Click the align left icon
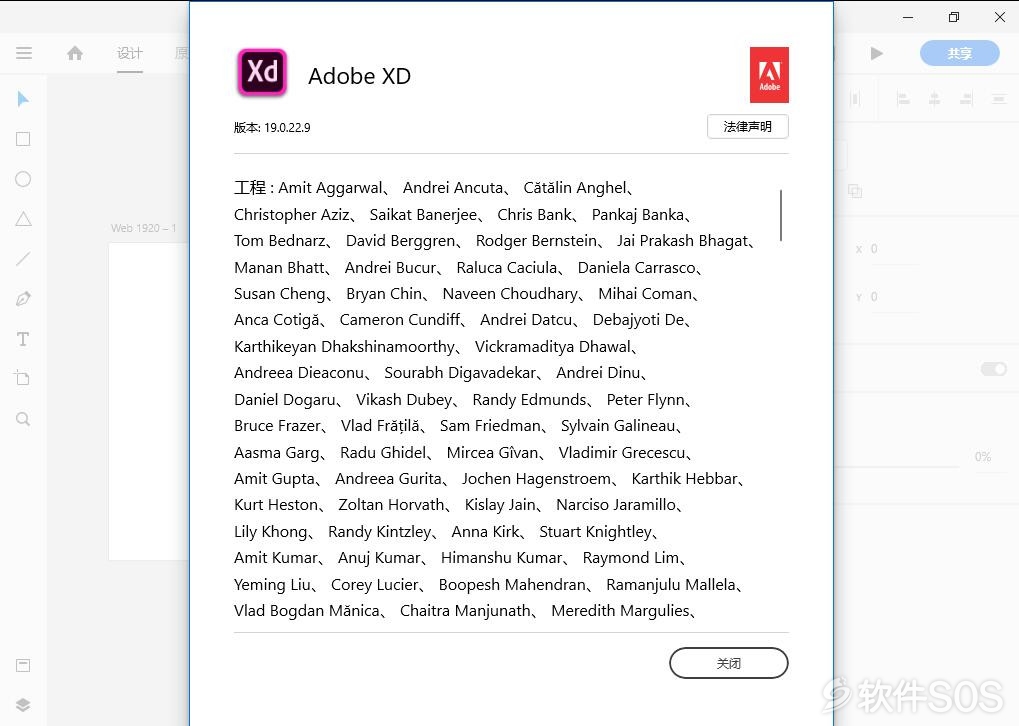The height and width of the screenshot is (726, 1019). (x=903, y=99)
